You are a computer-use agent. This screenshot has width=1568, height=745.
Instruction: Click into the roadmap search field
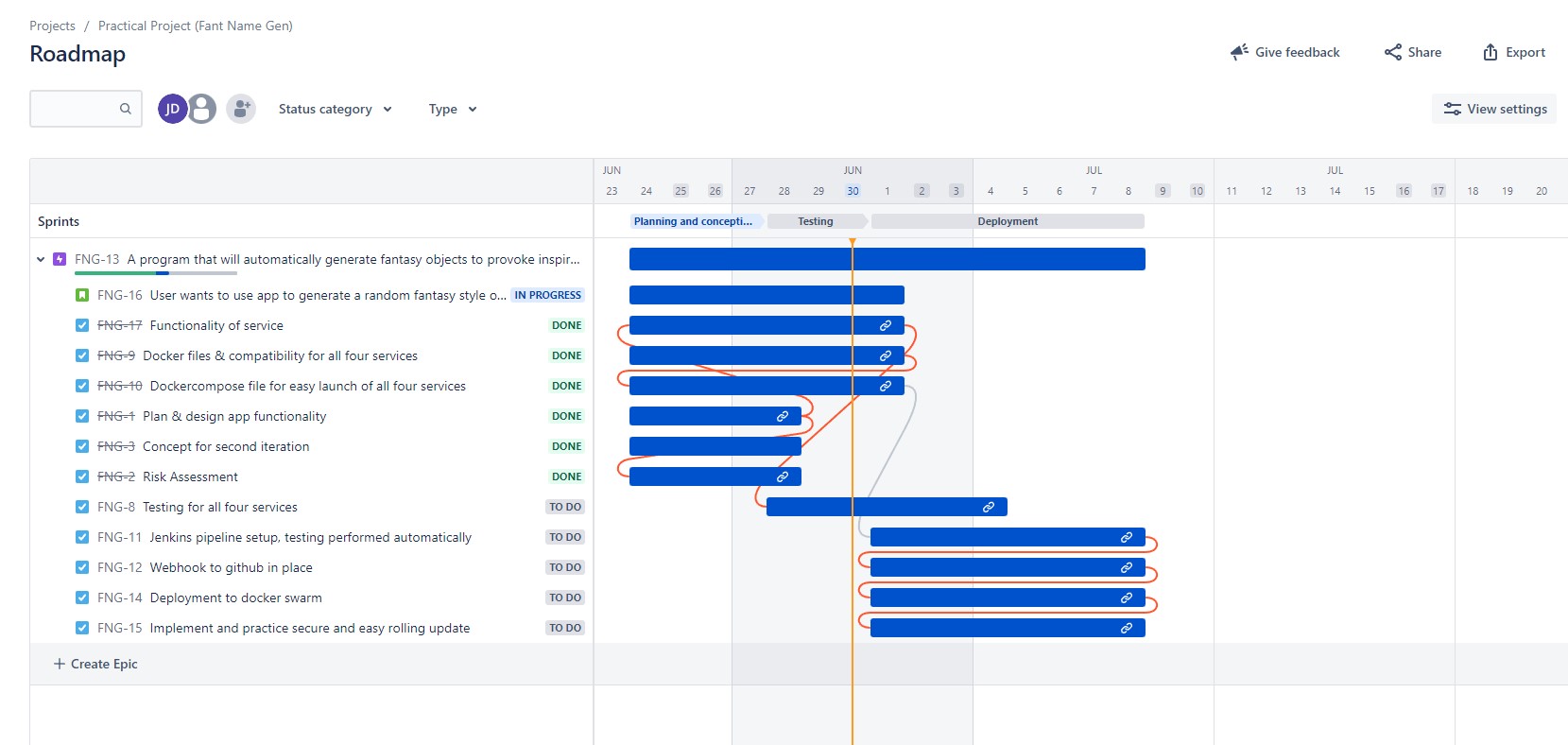[x=86, y=109]
